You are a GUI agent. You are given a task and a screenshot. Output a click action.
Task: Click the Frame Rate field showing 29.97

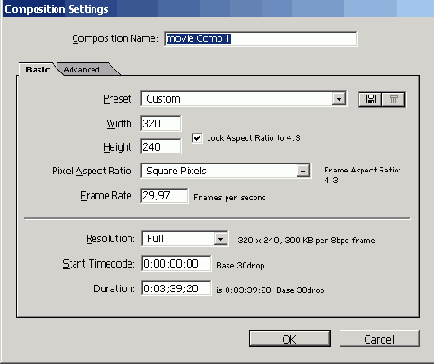click(164, 196)
